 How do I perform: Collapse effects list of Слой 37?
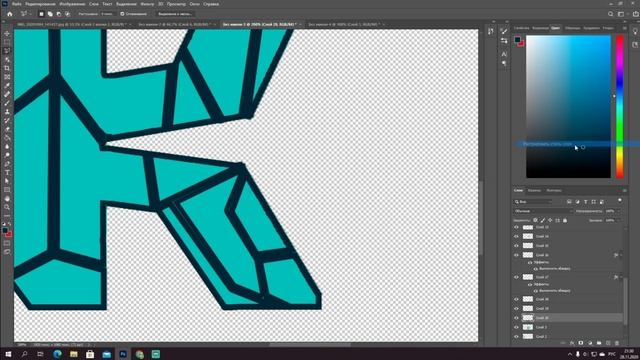pyautogui.click(x=620, y=277)
